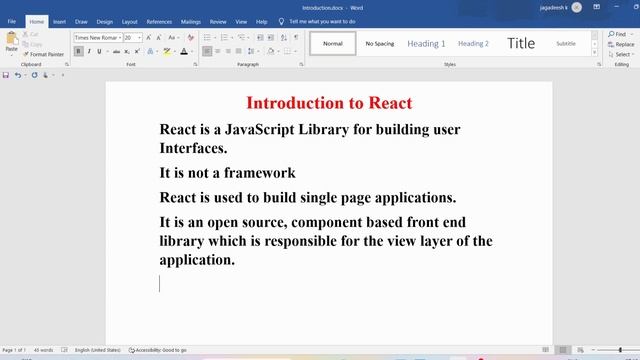Apply the Heading 2 style
This screenshot has width=640, height=360.
473,43
